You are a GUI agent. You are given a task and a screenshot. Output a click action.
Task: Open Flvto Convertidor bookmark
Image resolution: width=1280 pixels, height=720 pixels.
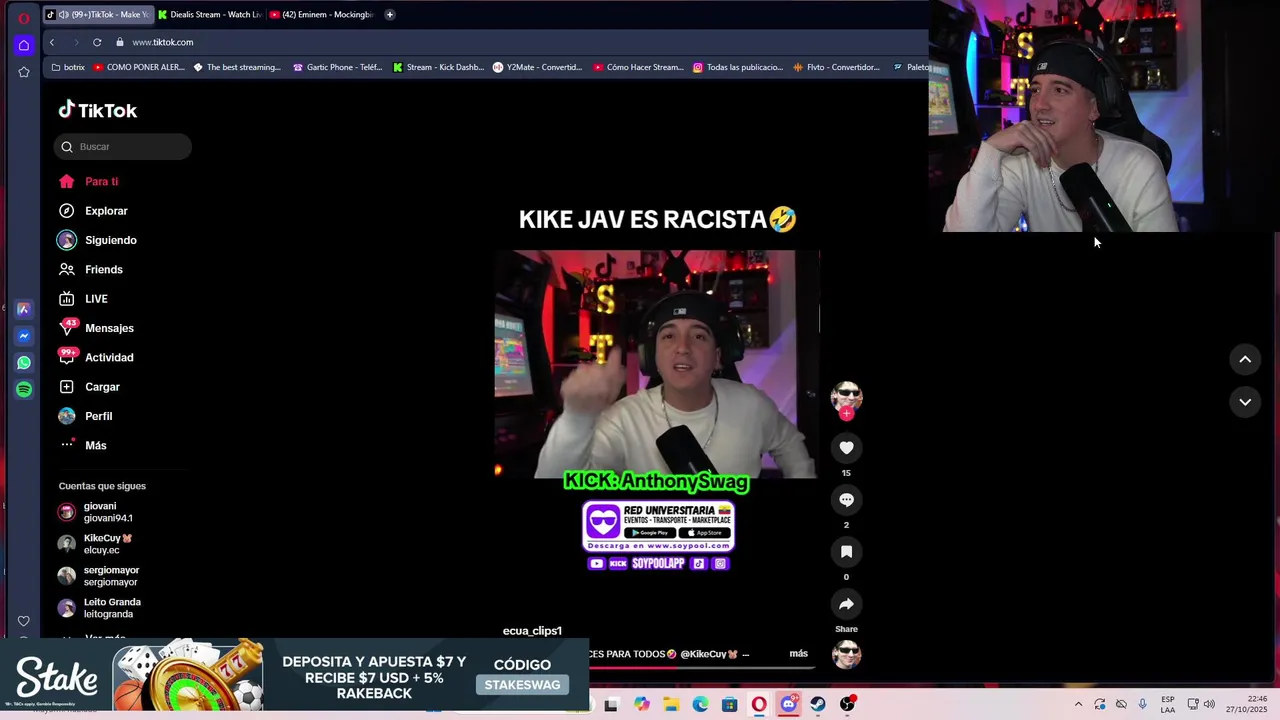click(836, 67)
